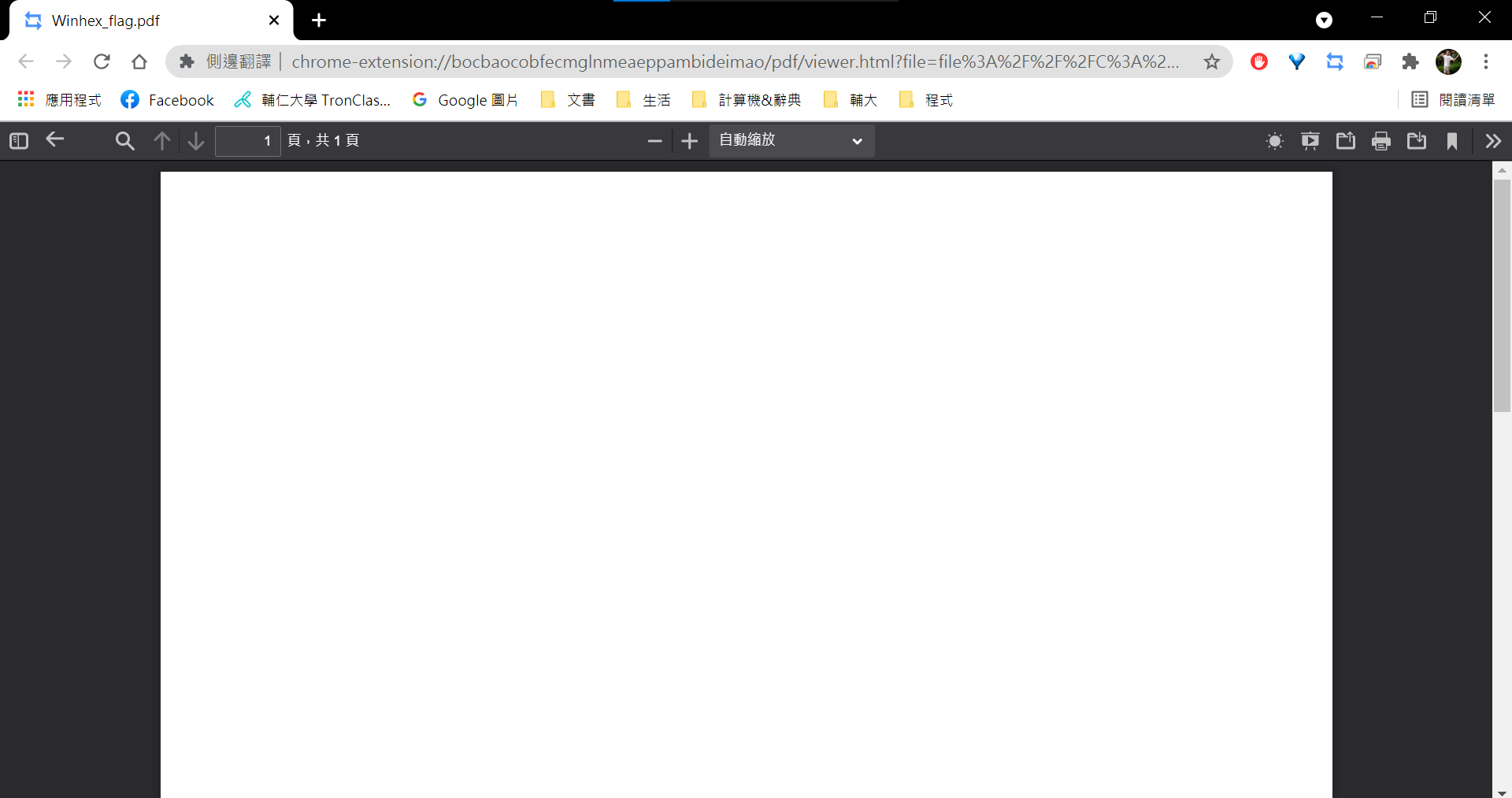Screen dimensions: 1512x798
Task: Open the tab search dropdown arrow
Action: [x=1325, y=20]
